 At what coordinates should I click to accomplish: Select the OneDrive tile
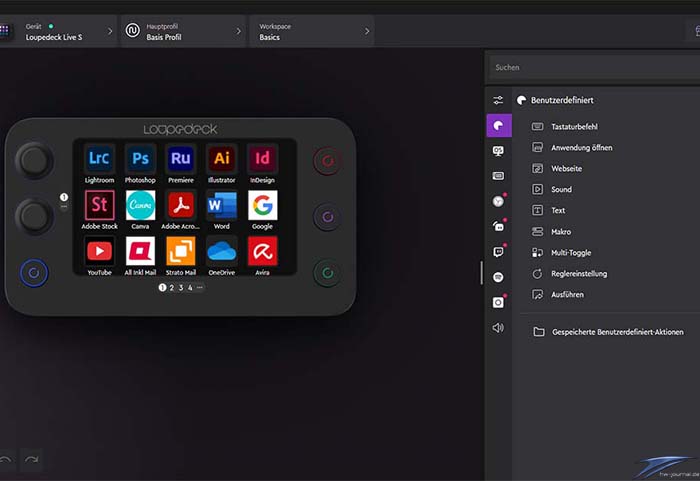(221, 251)
